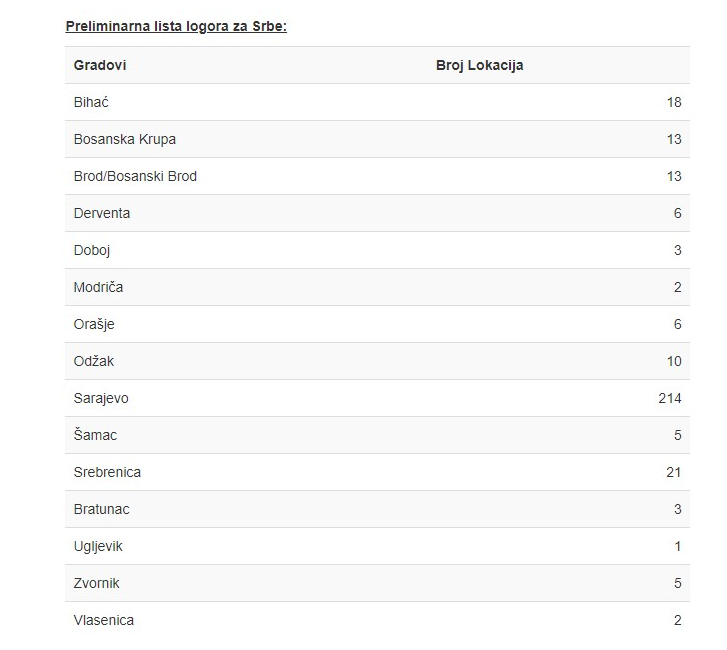Click the Brod/Bosanski Brod city name
727x650 pixels.
tap(135, 176)
